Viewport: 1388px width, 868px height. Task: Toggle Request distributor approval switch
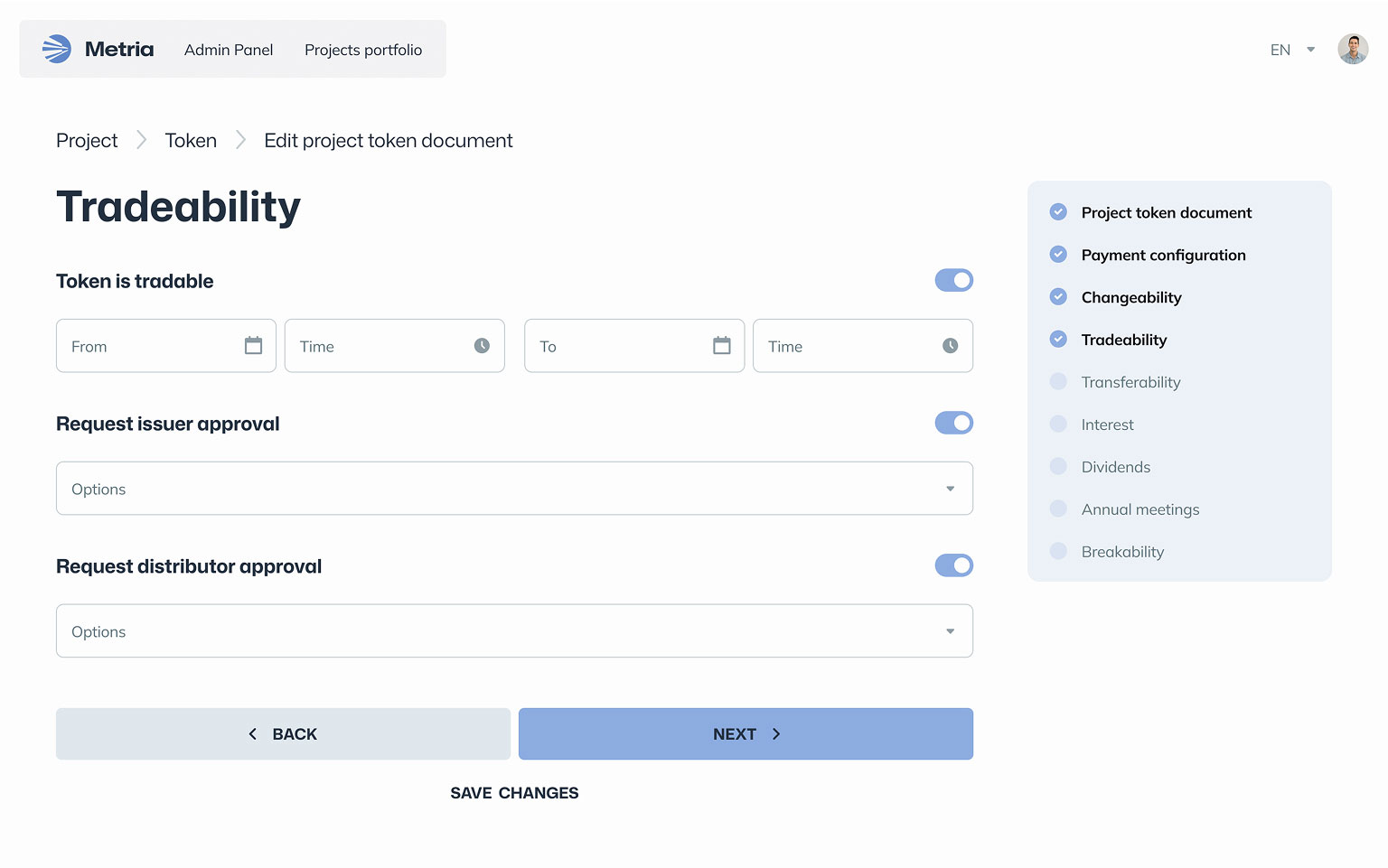(953, 566)
